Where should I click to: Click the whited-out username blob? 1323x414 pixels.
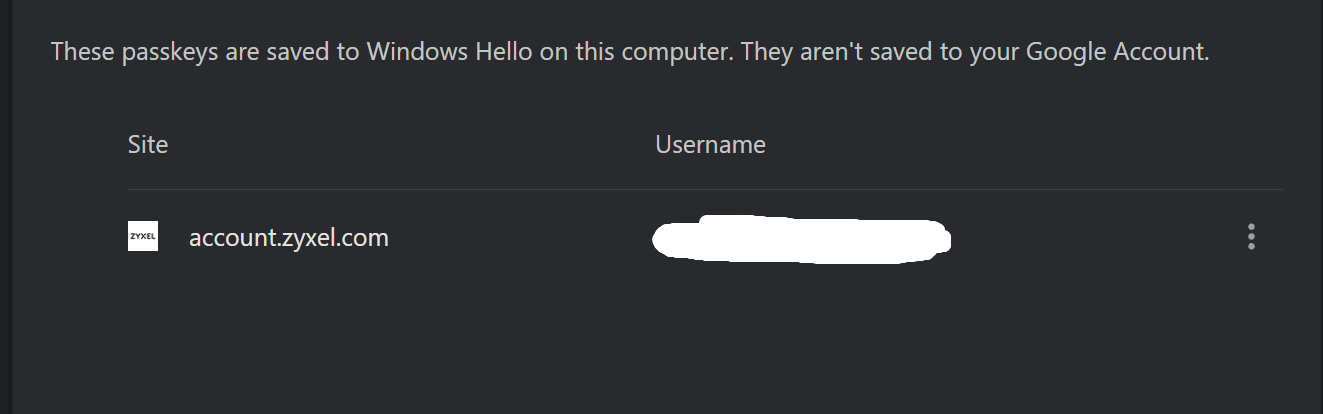[801, 239]
